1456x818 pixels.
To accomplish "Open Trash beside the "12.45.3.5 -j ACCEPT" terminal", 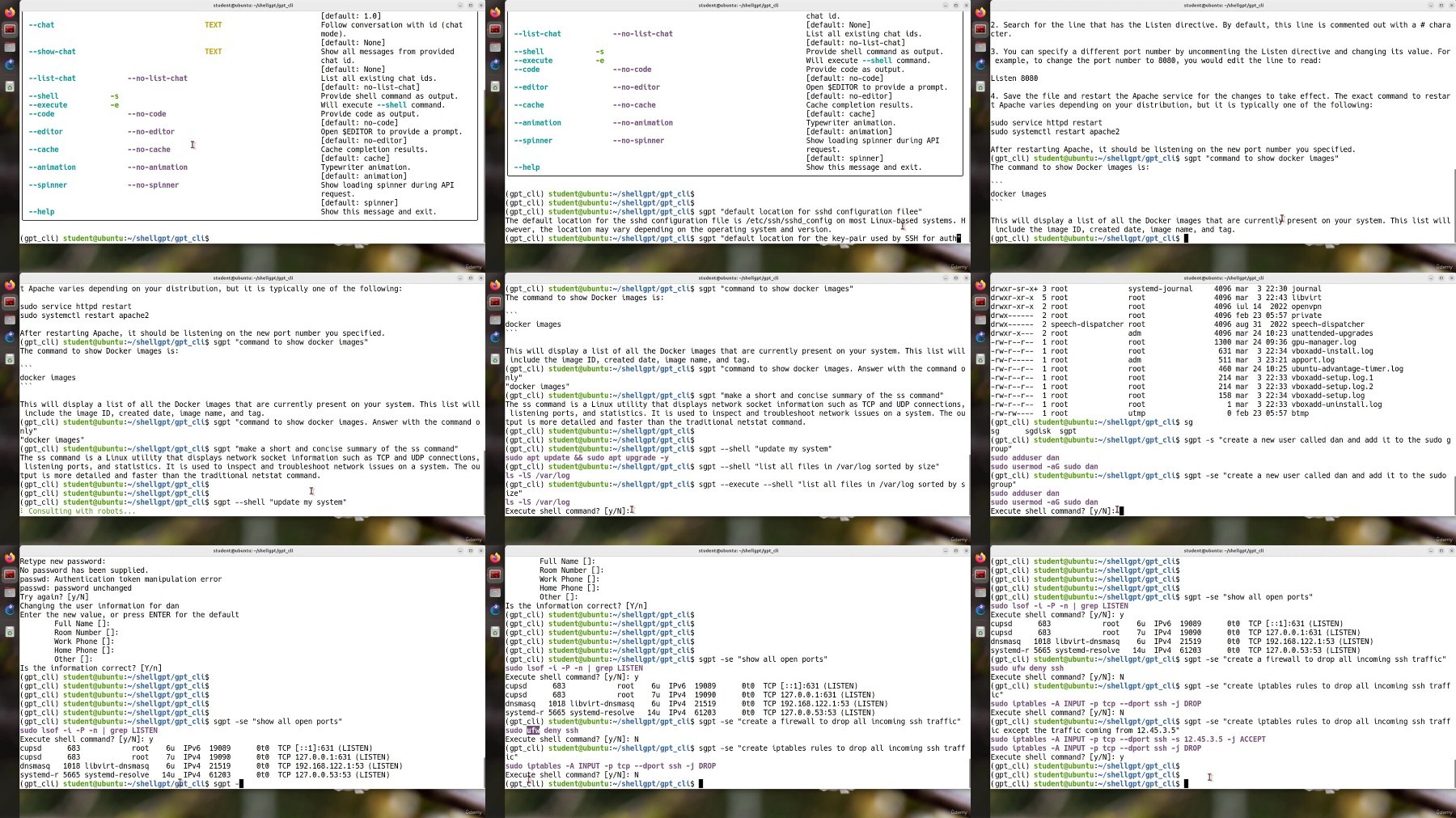I will click(980, 632).
